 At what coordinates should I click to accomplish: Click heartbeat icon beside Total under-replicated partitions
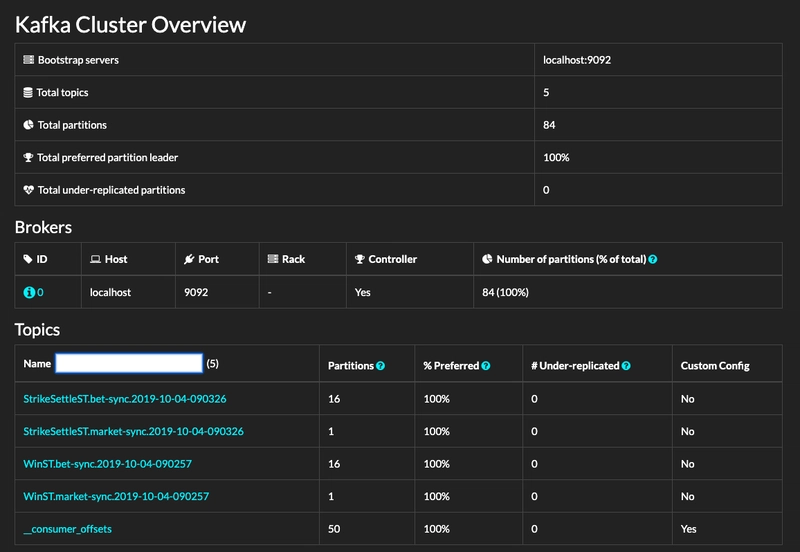coord(29,190)
